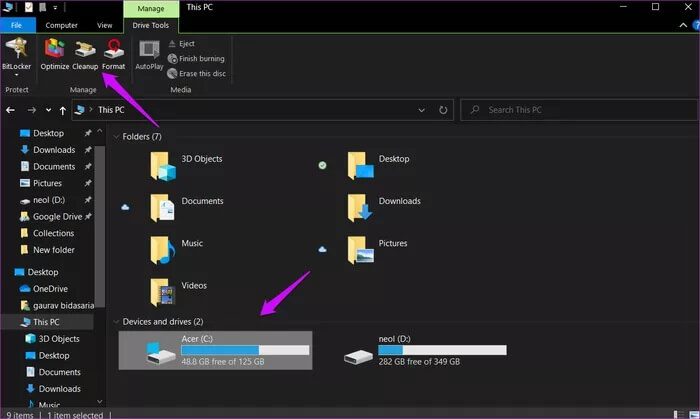
Task: Choose Erase this disc
Action: [x=197, y=74]
